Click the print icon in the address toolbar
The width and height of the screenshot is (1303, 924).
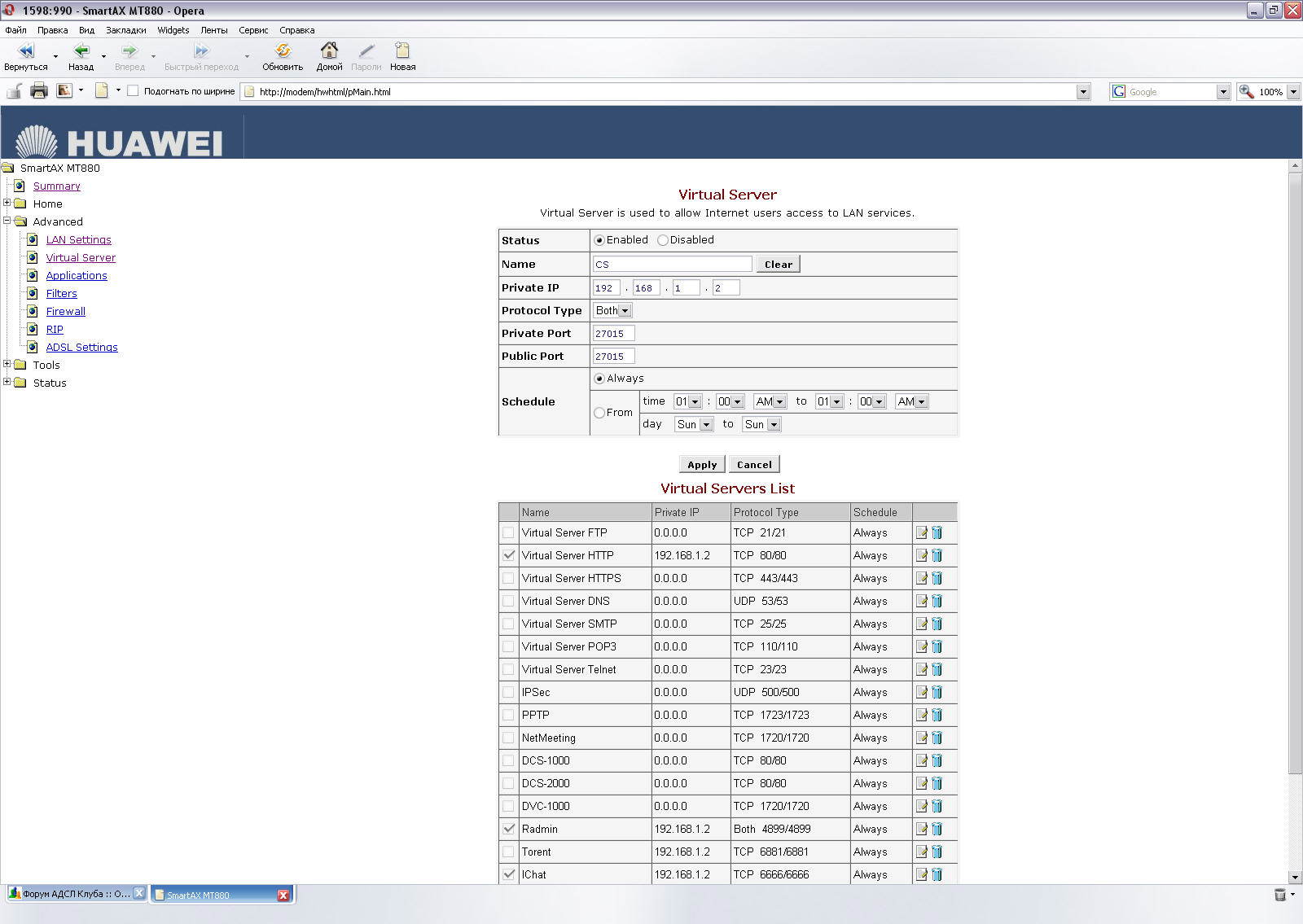[38, 91]
